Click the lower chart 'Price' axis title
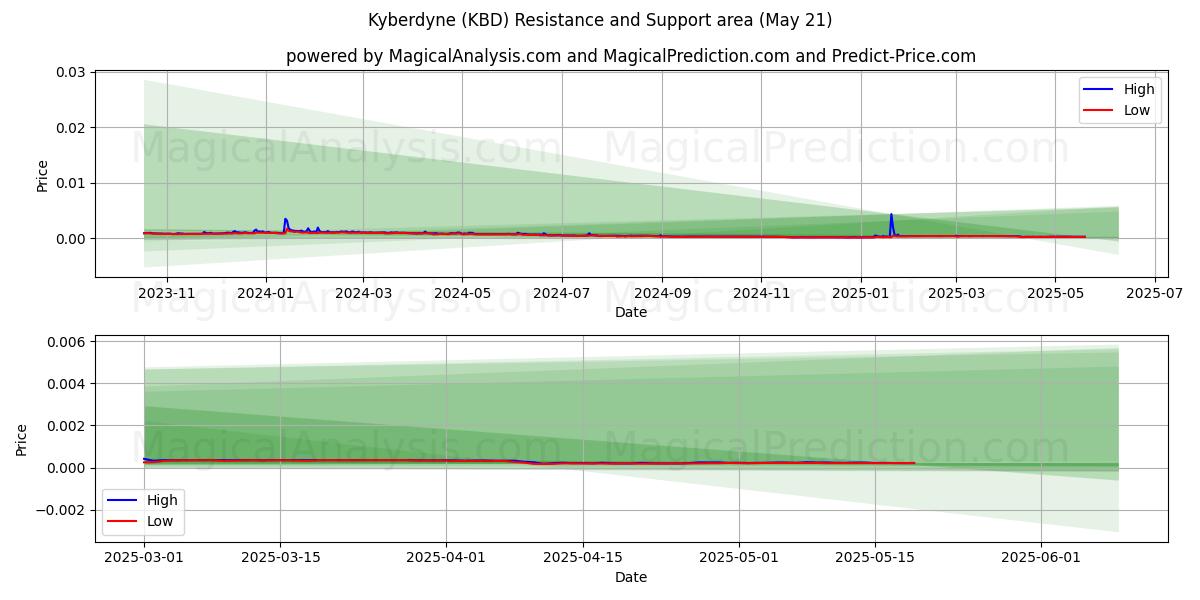 point(23,439)
